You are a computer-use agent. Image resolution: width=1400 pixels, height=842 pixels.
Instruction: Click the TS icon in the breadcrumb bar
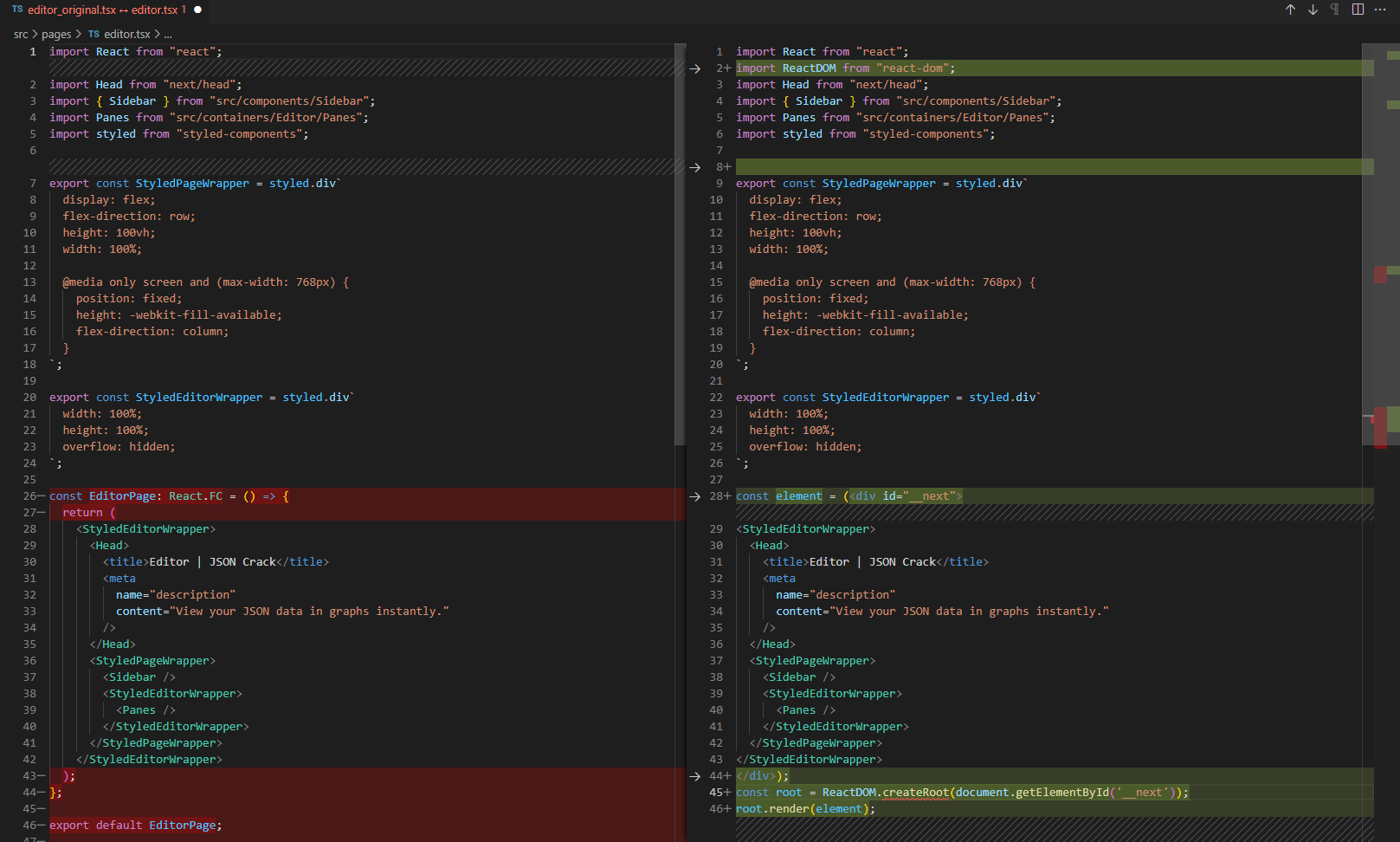[x=93, y=34]
